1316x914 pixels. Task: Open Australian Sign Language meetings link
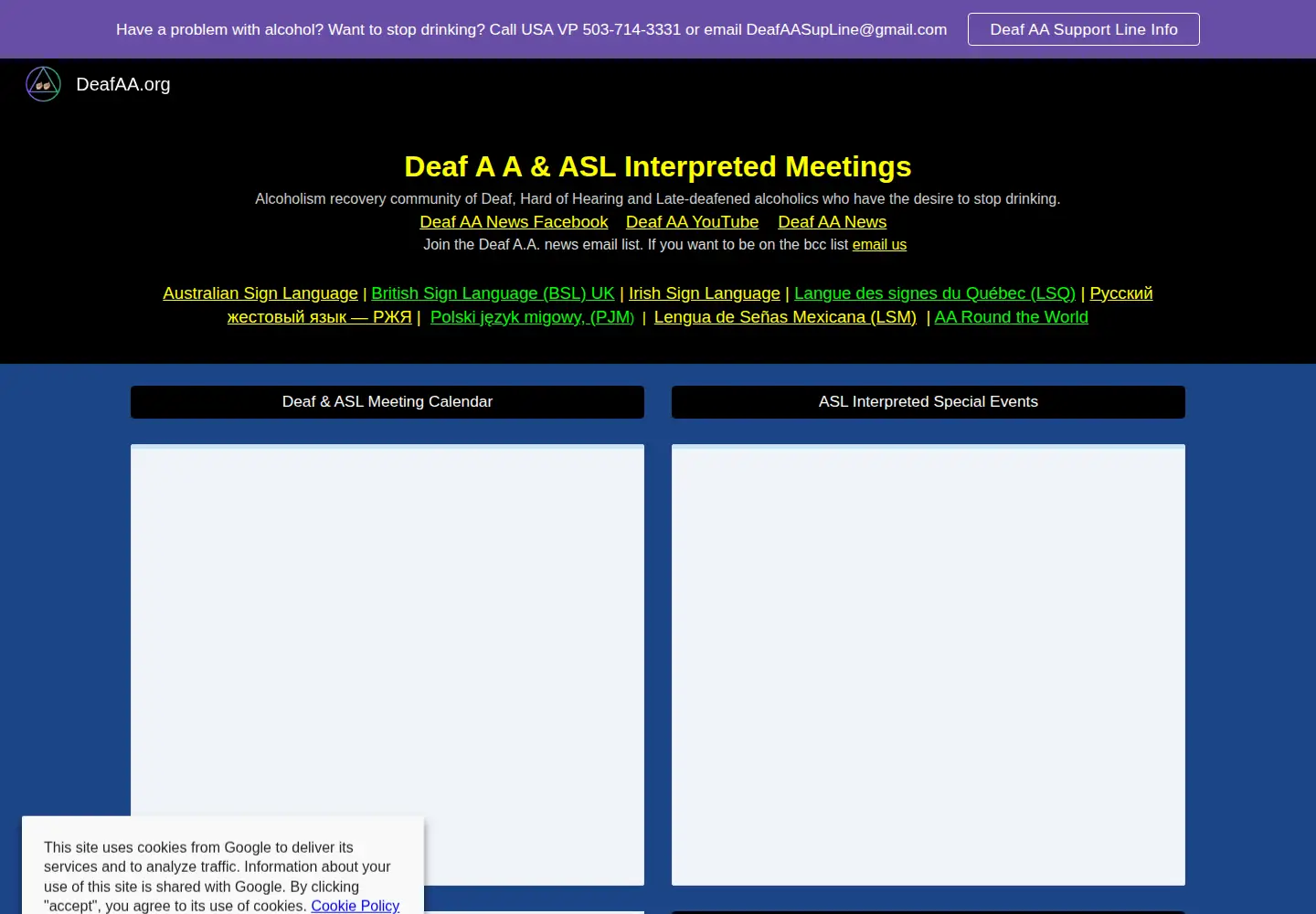point(260,293)
